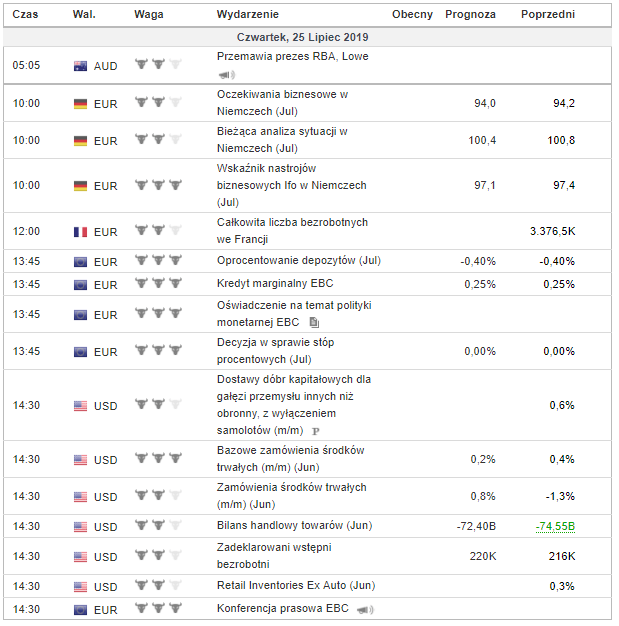Screen dimensions: 619x626
Task: Click the US flag beside Retail Inventories Ex Auto
Action: point(80,586)
